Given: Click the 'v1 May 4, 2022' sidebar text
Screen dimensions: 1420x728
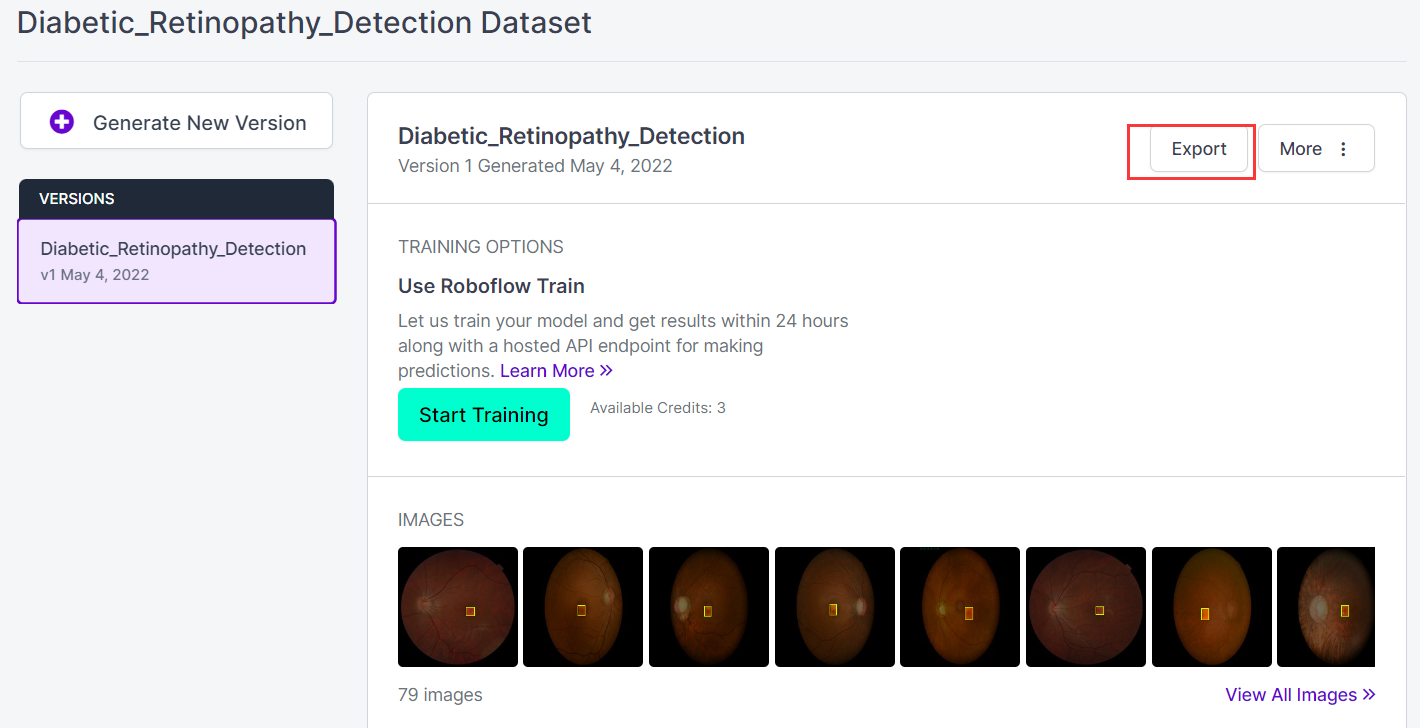Looking at the screenshot, I should pos(95,275).
